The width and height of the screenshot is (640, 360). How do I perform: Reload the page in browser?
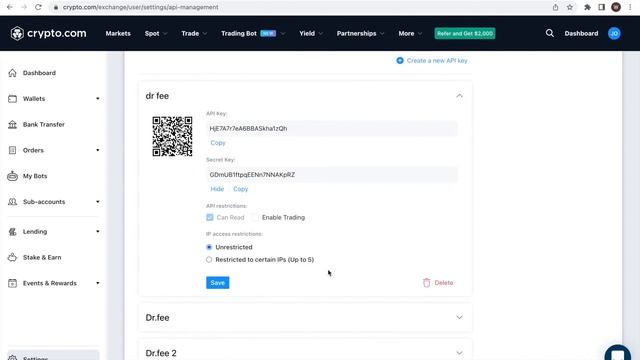(x=38, y=7)
